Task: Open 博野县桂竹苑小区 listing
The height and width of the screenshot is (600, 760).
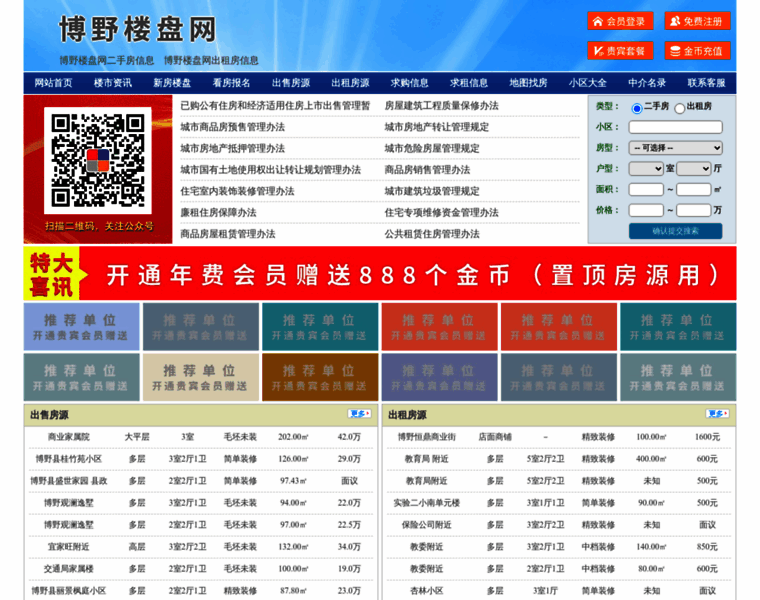Action: tap(68, 459)
